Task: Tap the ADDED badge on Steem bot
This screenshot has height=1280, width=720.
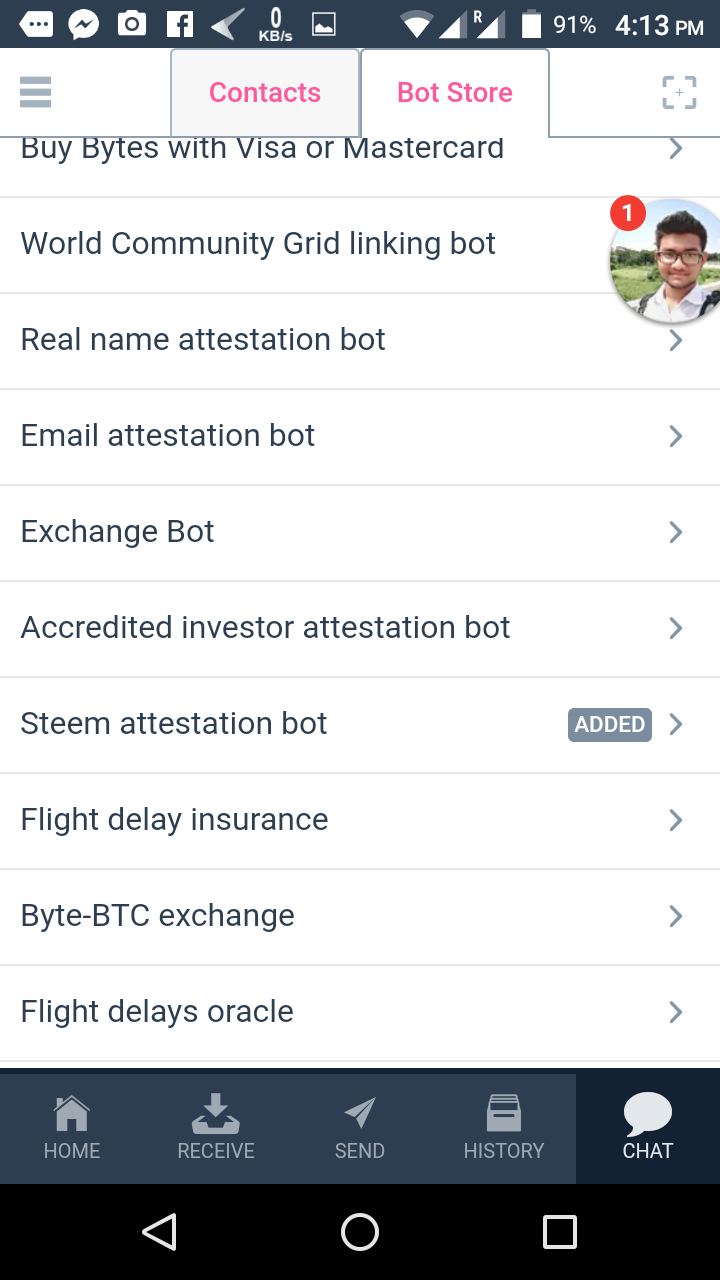Action: click(610, 725)
